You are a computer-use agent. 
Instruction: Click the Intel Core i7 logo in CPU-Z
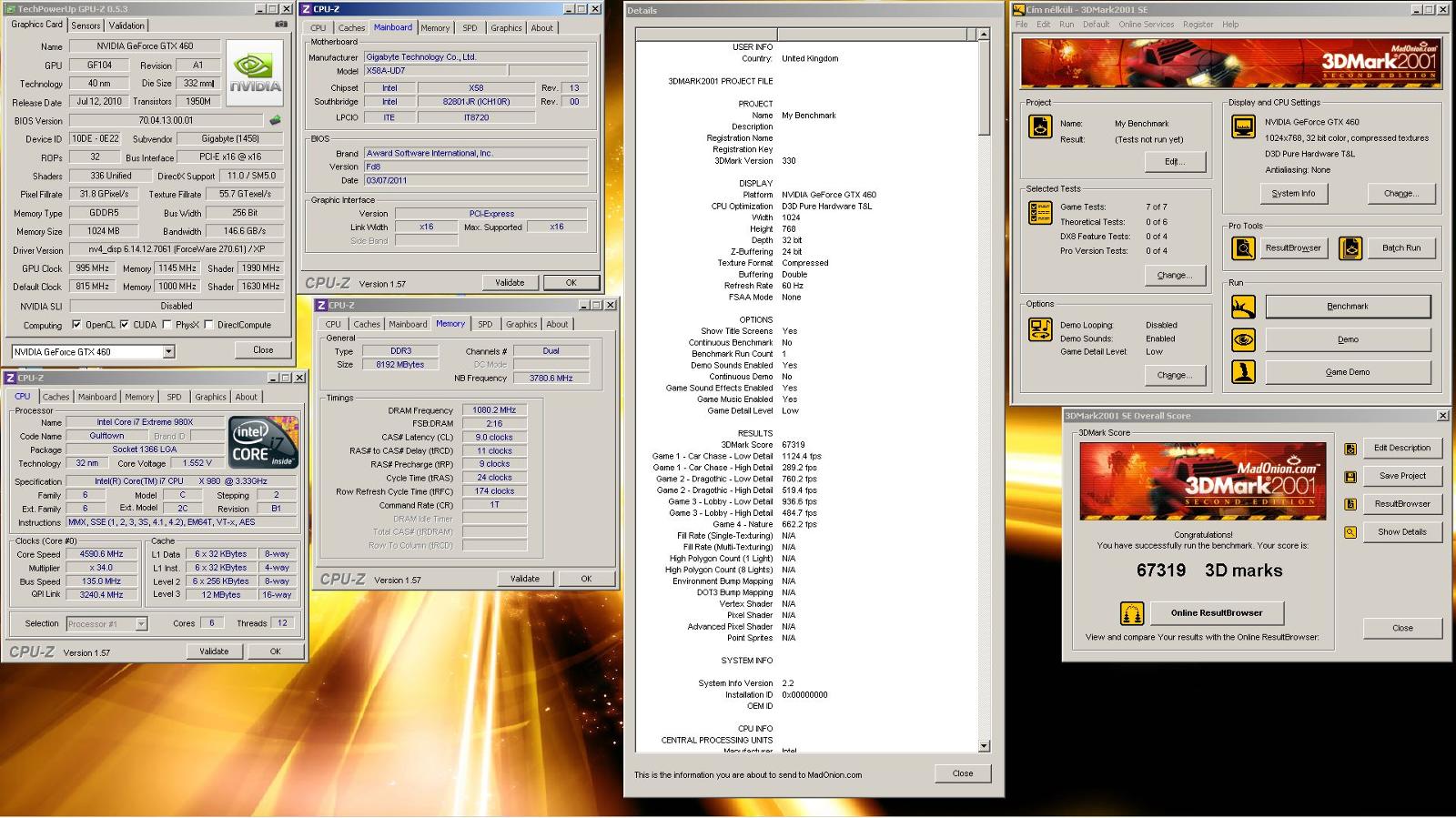pos(263,443)
